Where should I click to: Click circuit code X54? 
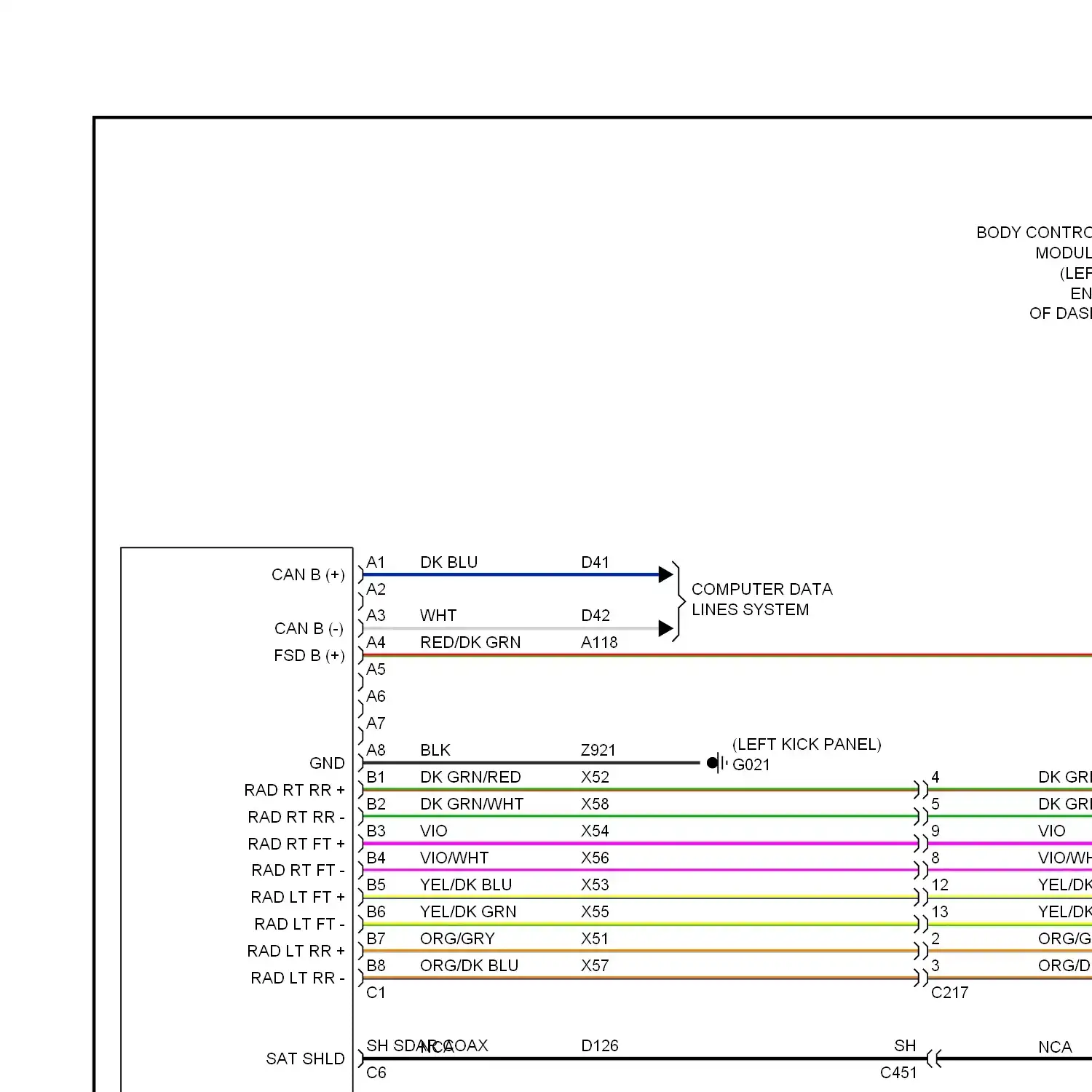click(595, 831)
